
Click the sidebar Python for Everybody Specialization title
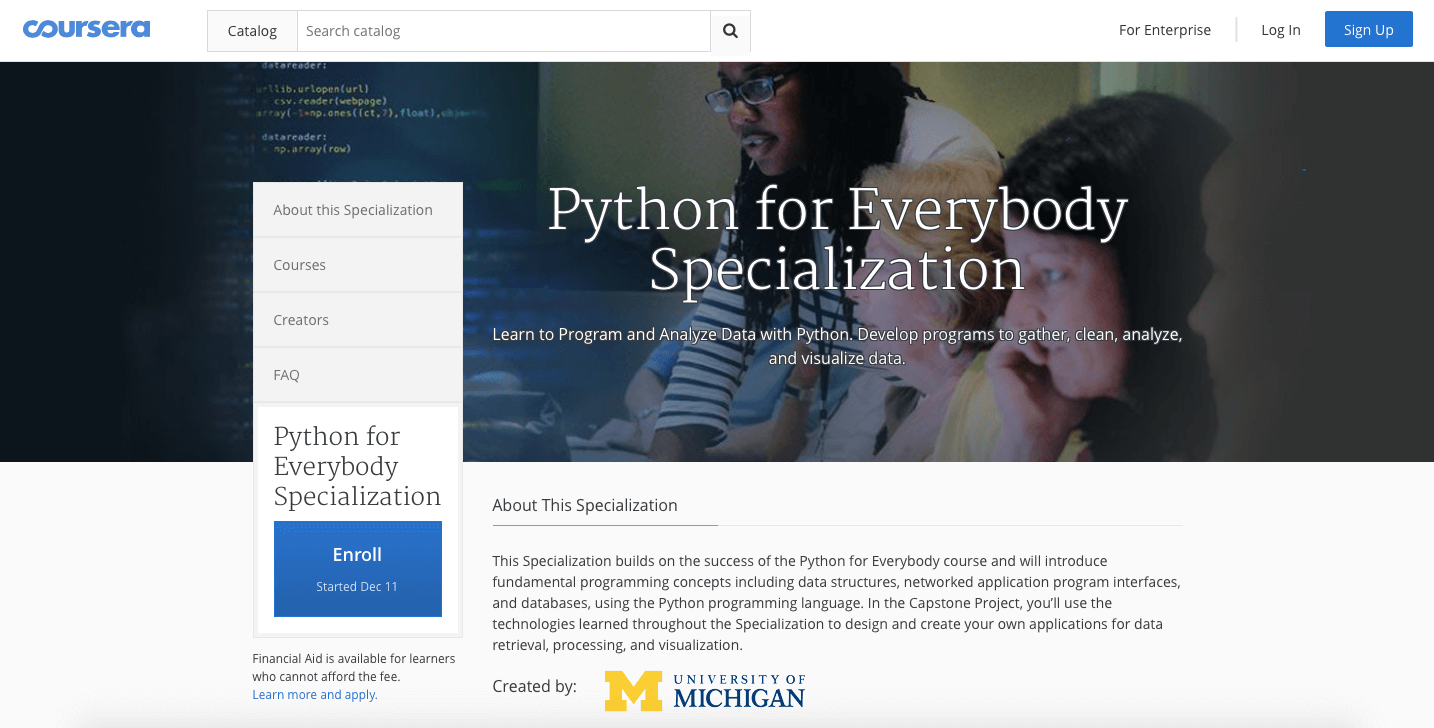(x=357, y=466)
